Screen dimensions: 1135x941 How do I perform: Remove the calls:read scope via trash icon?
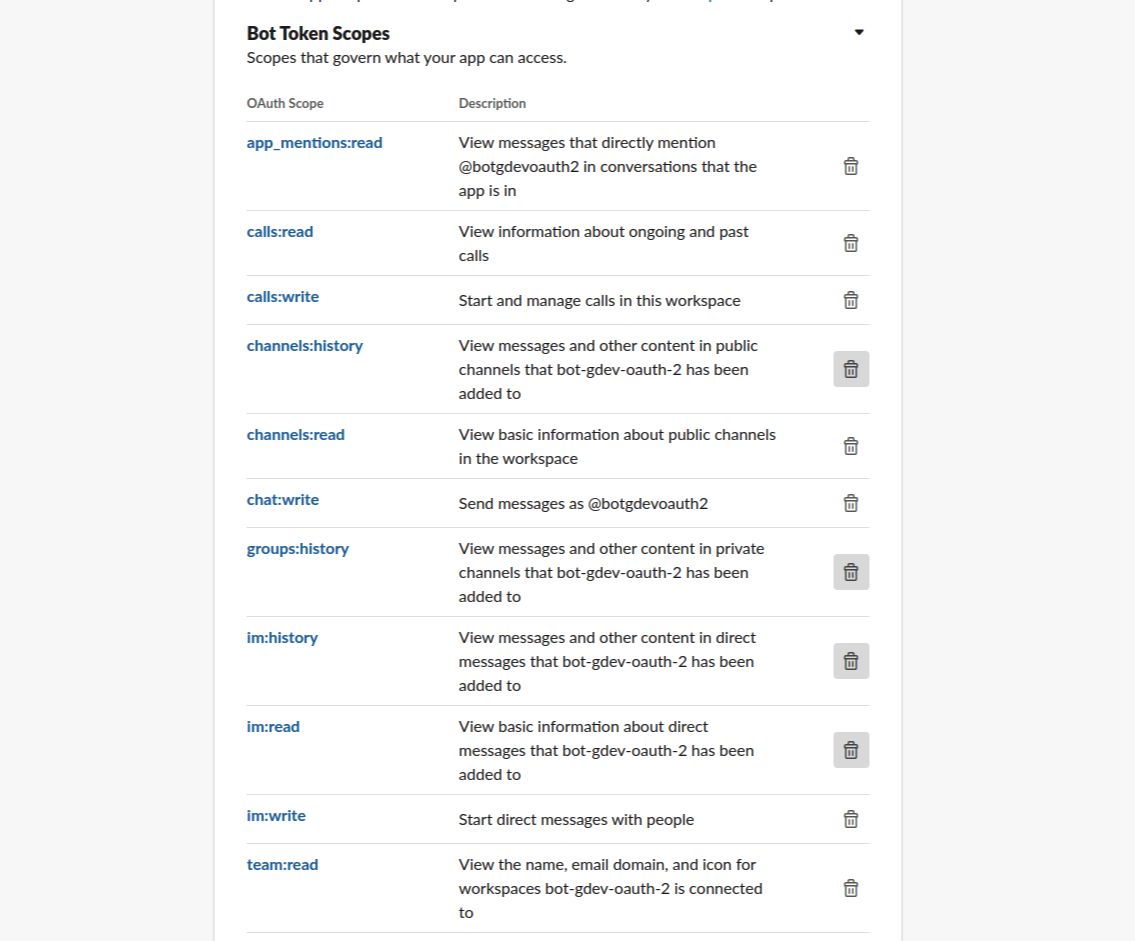tap(851, 243)
